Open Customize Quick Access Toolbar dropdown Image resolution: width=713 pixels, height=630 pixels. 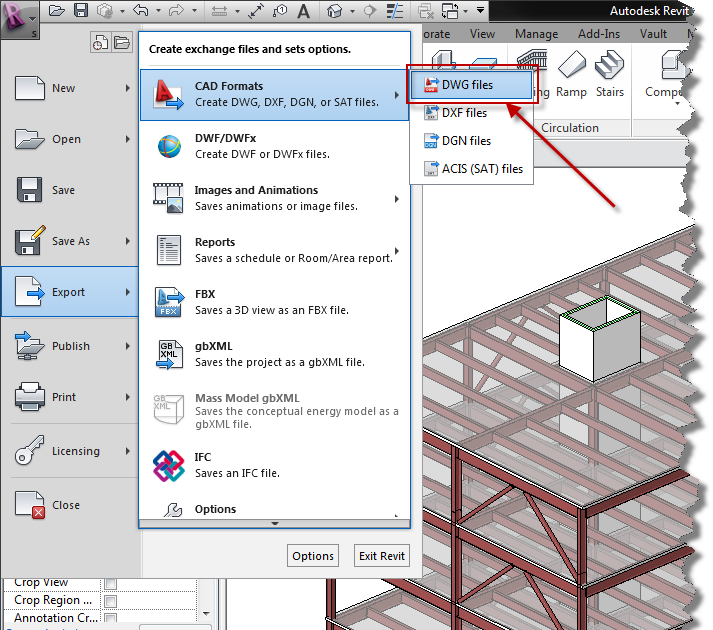click(x=480, y=10)
